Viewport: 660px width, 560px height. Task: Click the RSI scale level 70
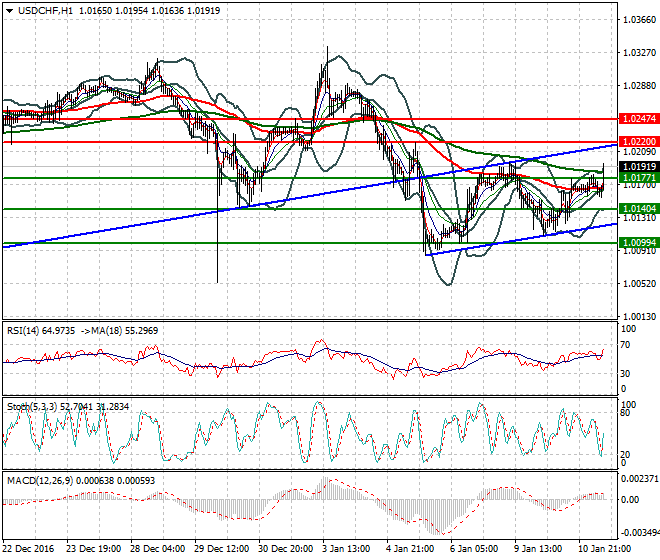tap(625, 345)
